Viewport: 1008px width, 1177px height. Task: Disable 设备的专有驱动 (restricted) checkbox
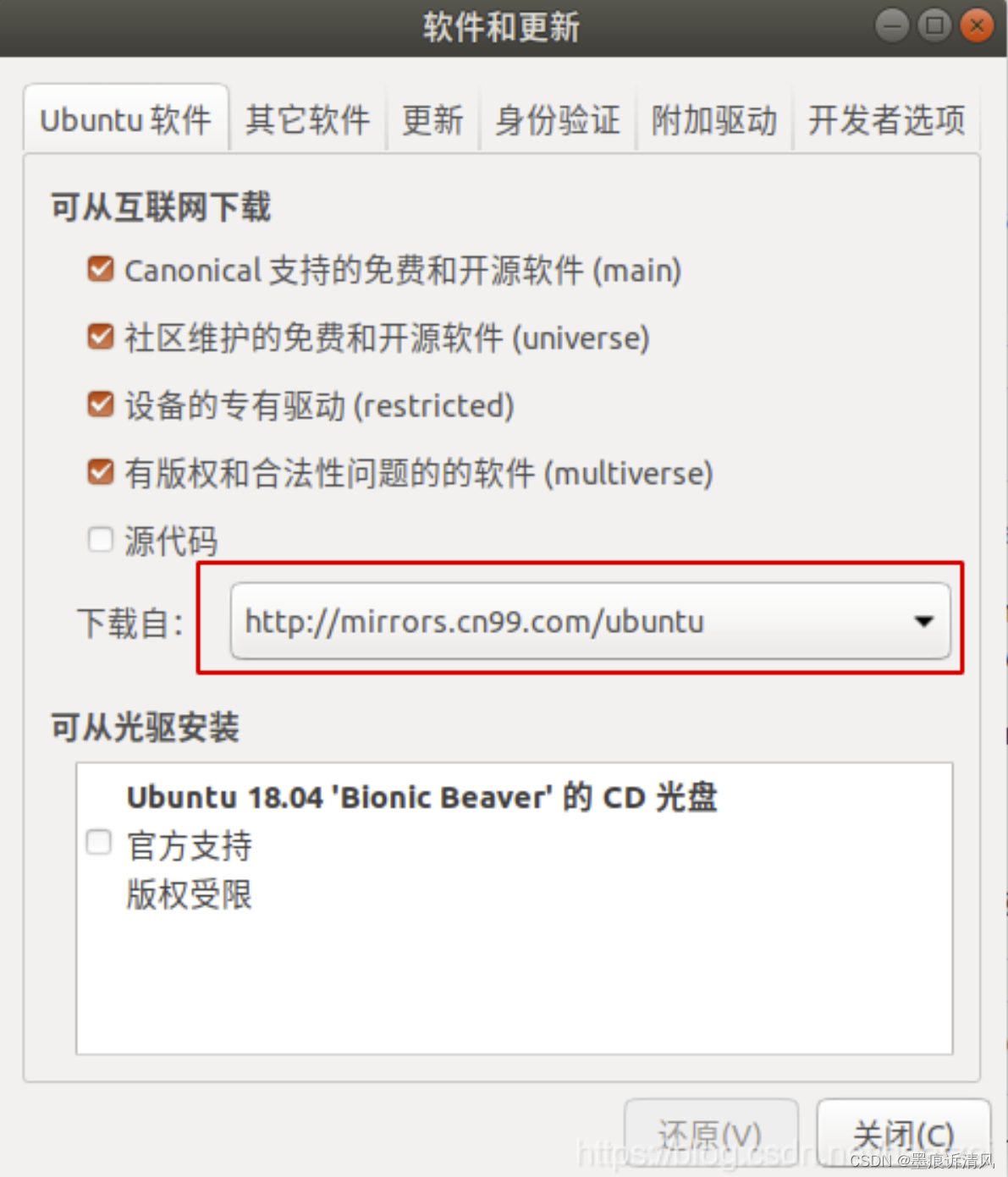point(101,404)
